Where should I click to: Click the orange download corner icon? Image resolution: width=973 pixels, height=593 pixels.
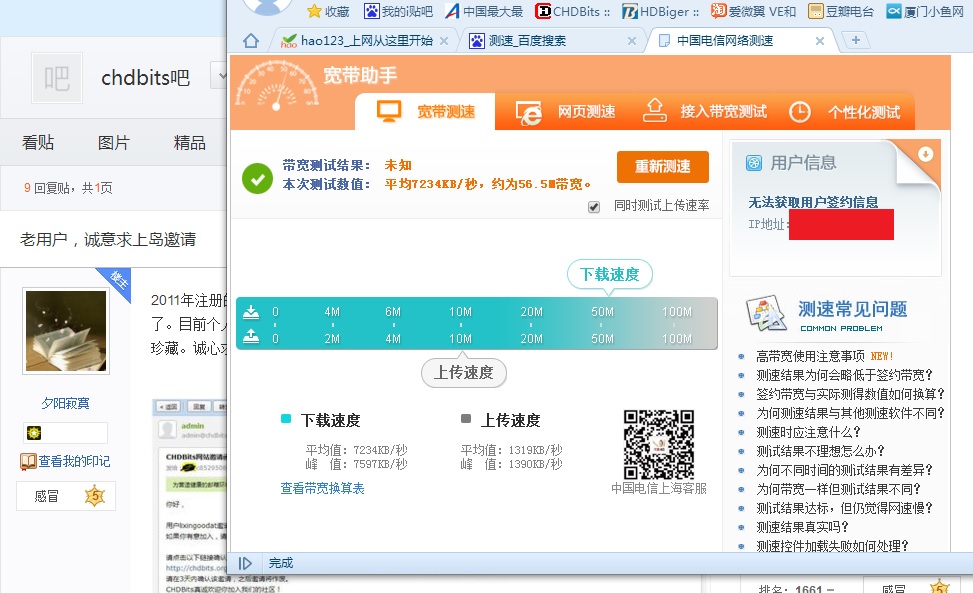coord(925,154)
